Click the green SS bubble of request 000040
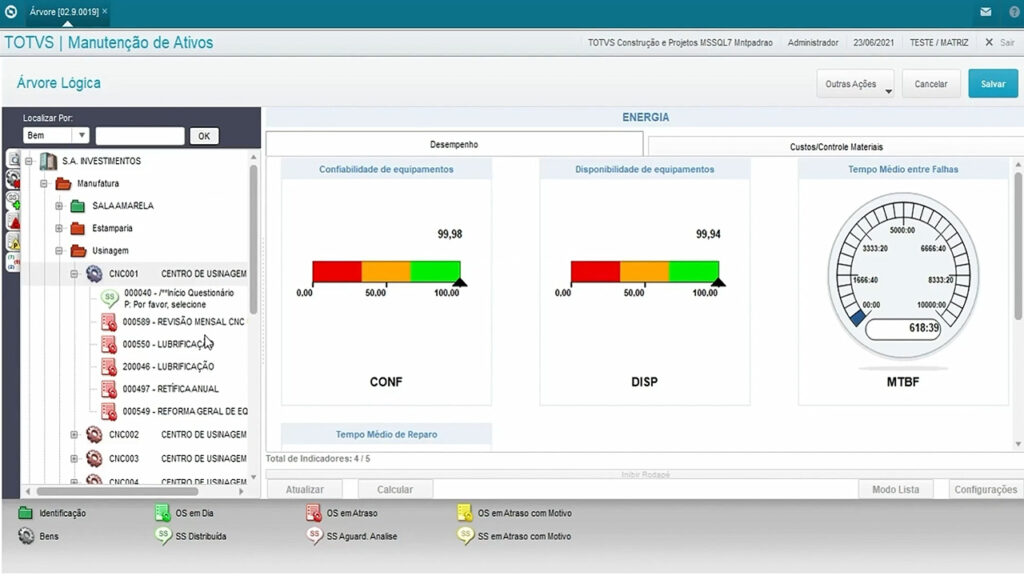 (110, 298)
